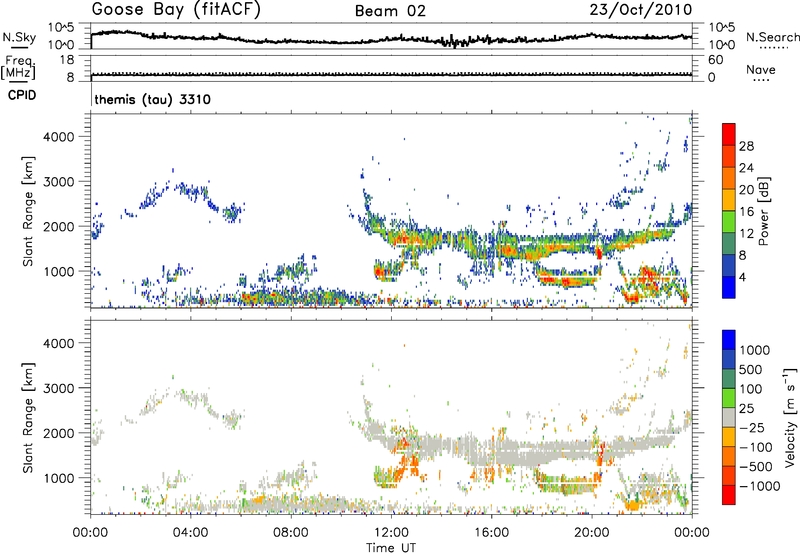Click the 'Time UT' axis label
This screenshot has height=554, width=800.
coord(391,548)
